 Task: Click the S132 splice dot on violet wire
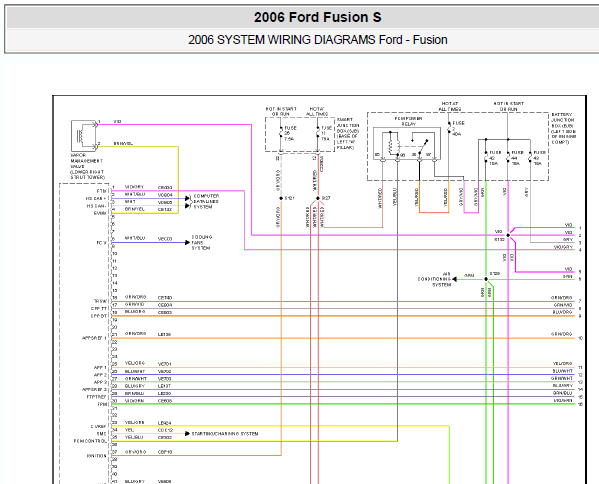[x=508, y=235]
